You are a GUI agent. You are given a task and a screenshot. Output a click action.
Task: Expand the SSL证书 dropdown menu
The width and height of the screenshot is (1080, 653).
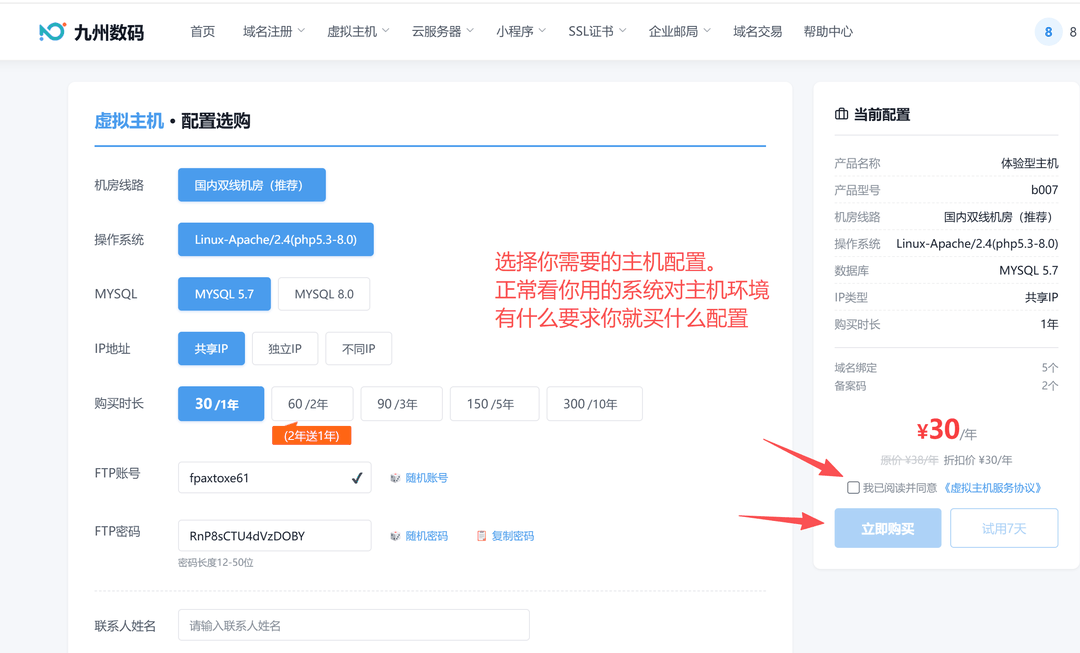click(597, 32)
